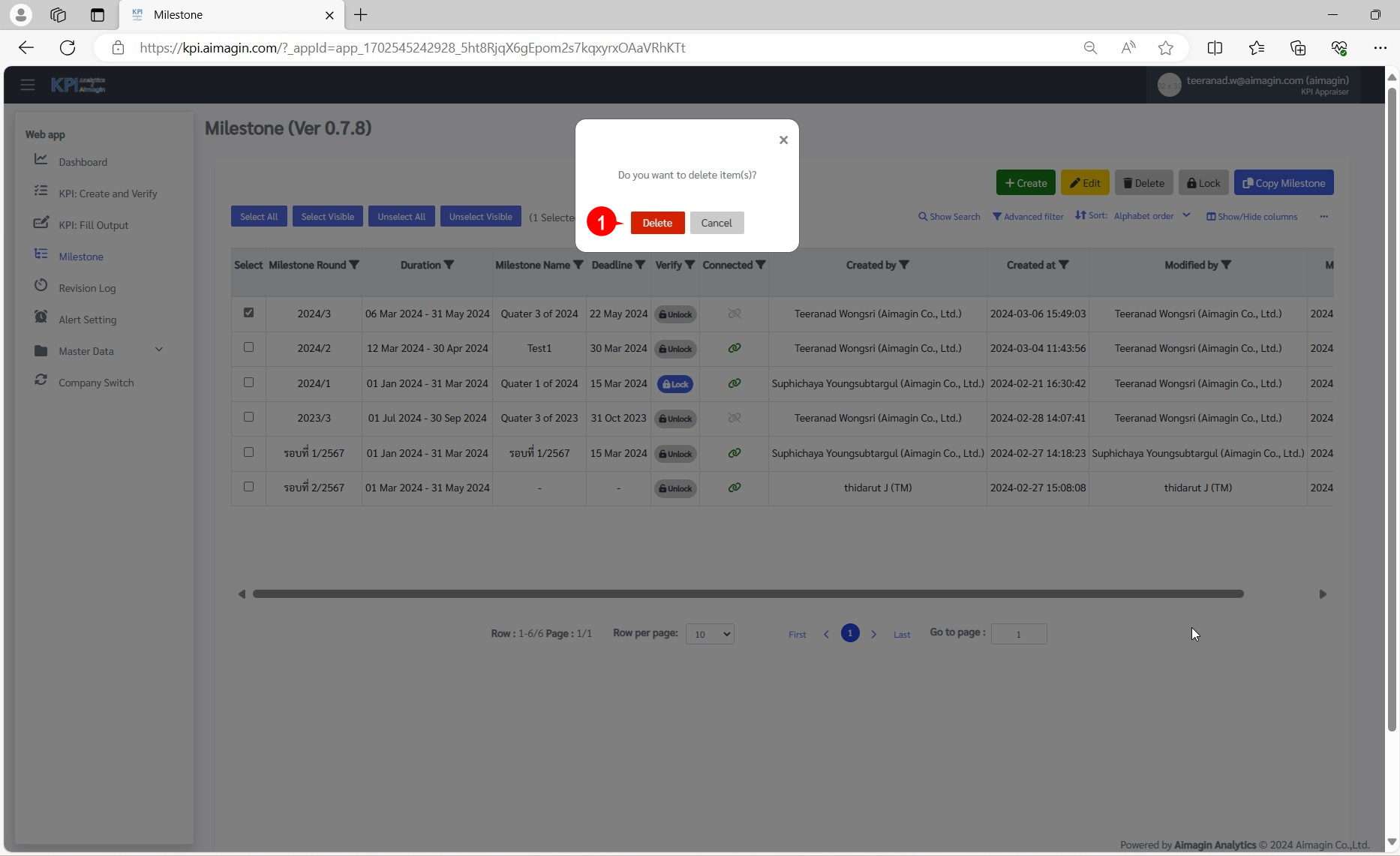
Task: Click the browser refresh icon
Action: 68,48
